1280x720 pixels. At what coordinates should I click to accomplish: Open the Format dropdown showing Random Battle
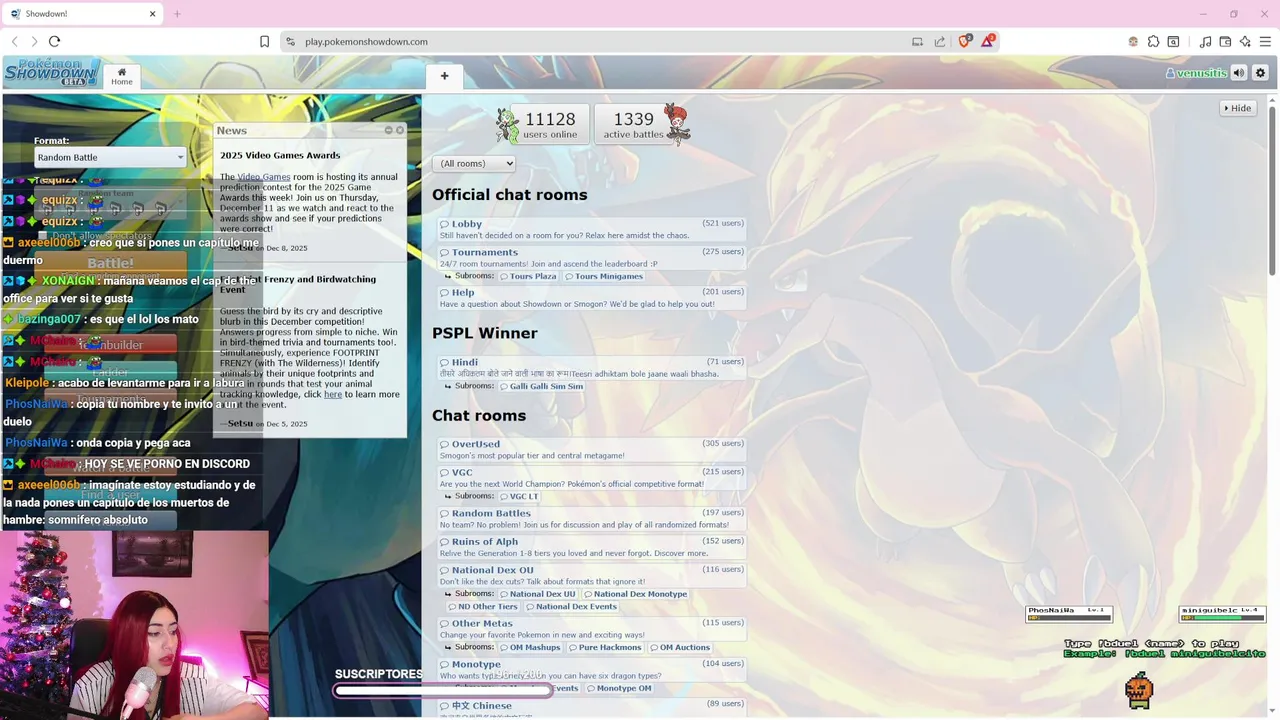[x=110, y=157]
